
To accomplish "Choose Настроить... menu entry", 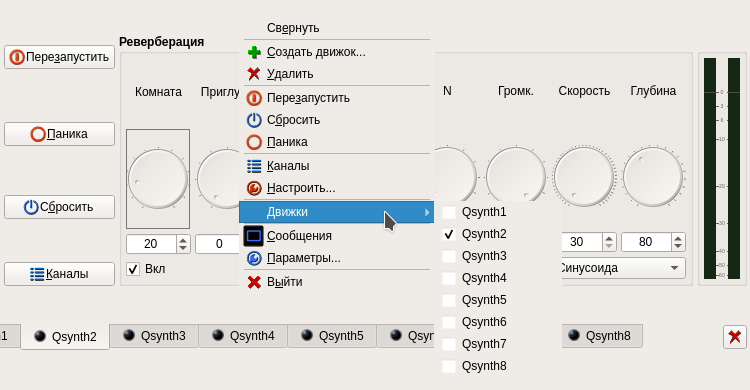I will pyautogui.click(x=336, y=188).
